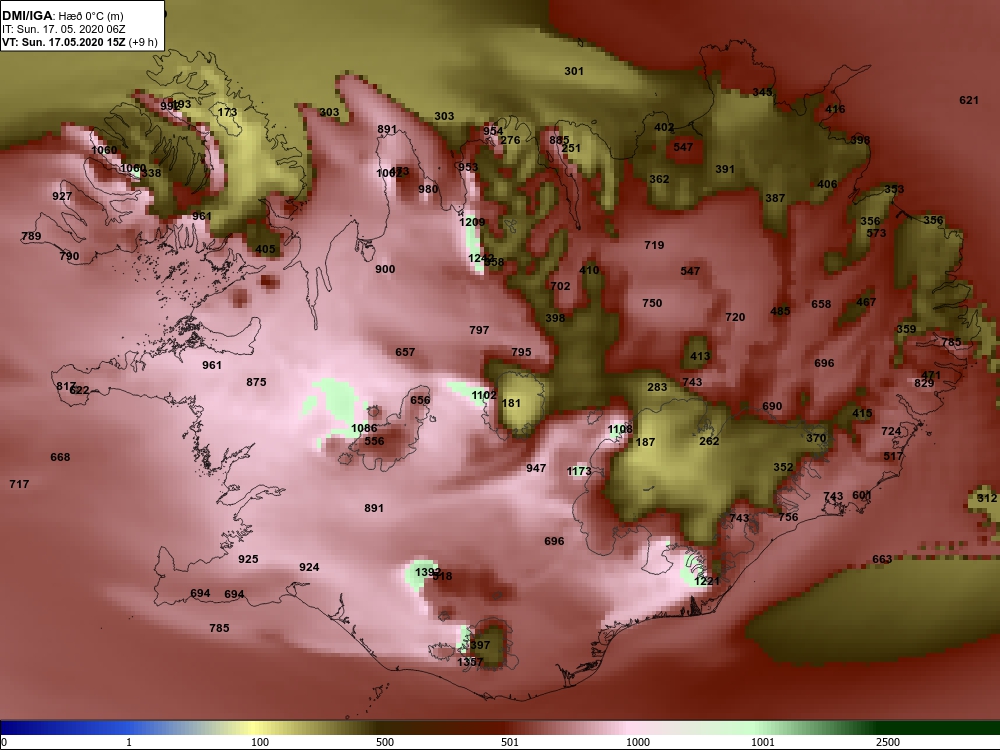This screenshot has width=1000, height=750.
Task: Click the value 621 over the sea
Action: pyautogui.click(x=969, y=99)
